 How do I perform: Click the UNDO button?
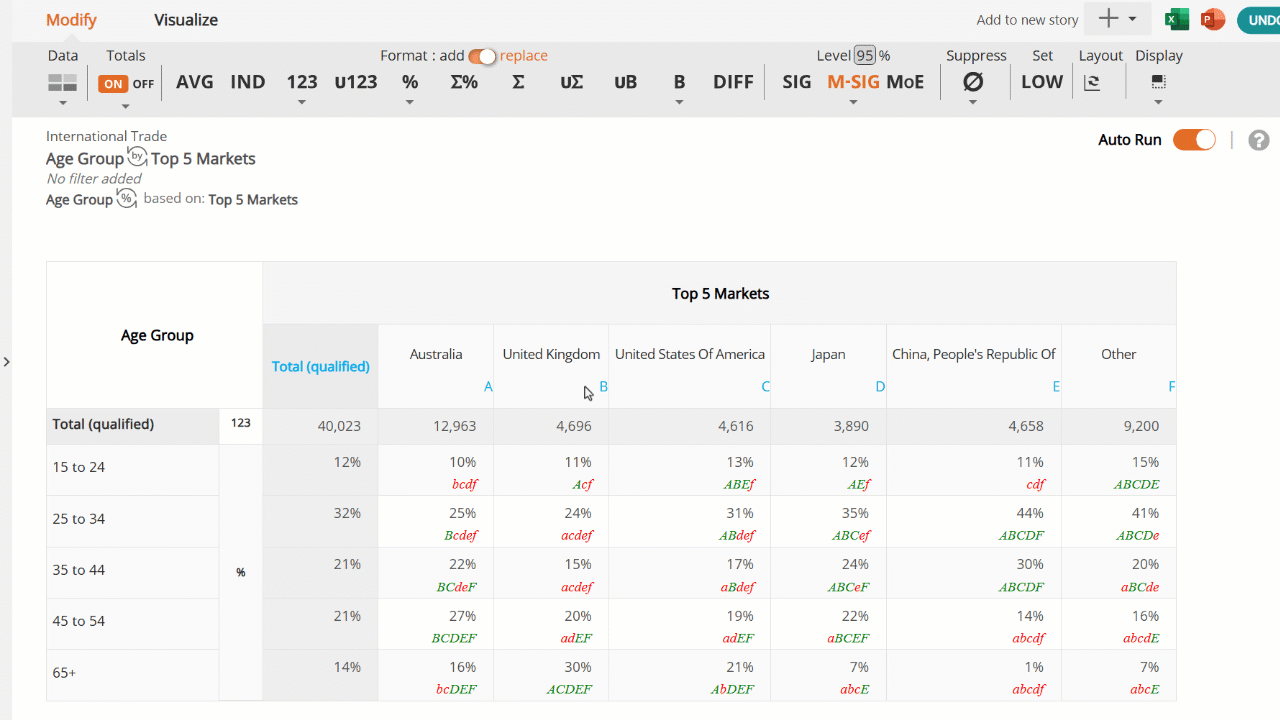pos(1259,20)
